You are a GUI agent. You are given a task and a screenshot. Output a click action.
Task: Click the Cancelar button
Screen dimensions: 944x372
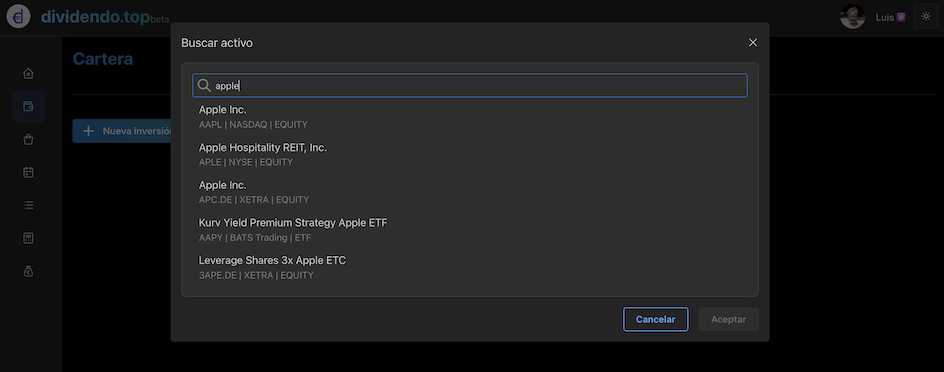tap(656, 319)
